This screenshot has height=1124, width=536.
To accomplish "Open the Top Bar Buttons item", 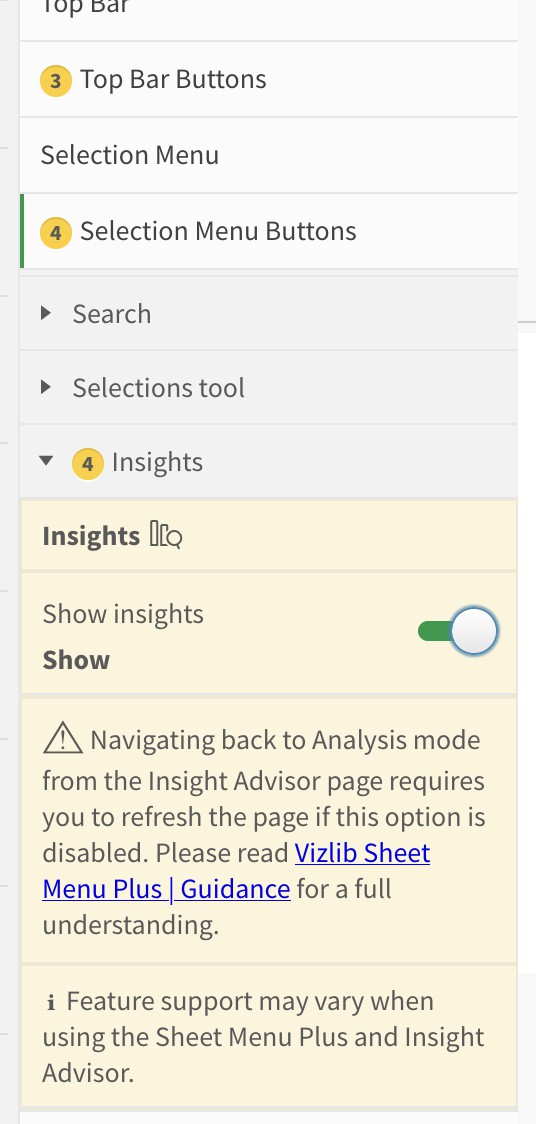I will 269,80.
